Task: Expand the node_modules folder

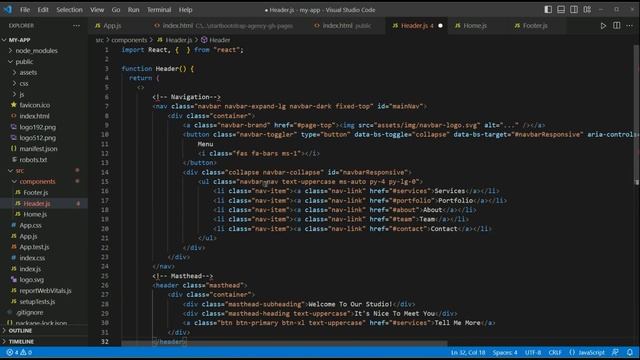Action: pyautogui.click(x=44, y=51)
